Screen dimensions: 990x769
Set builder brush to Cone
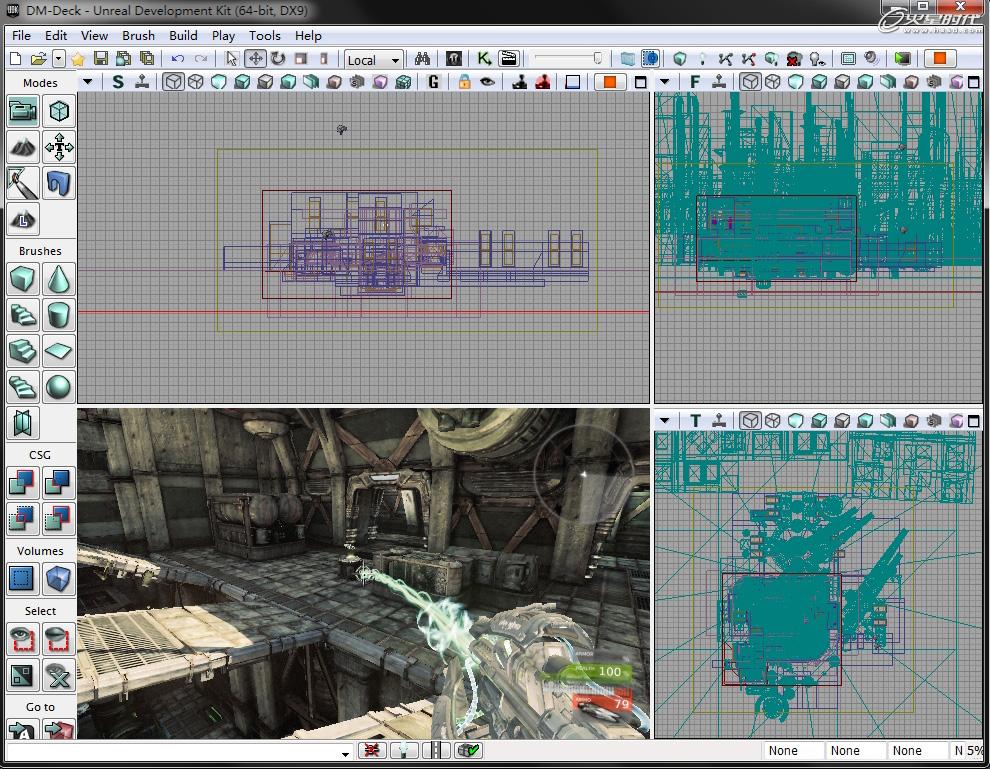tap(59, 279)
